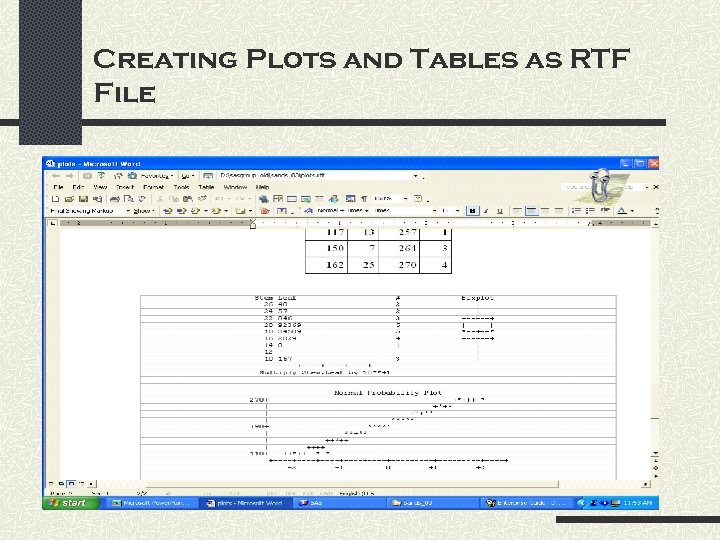Open the Zoom percentage dropdown

click(405, 199)
